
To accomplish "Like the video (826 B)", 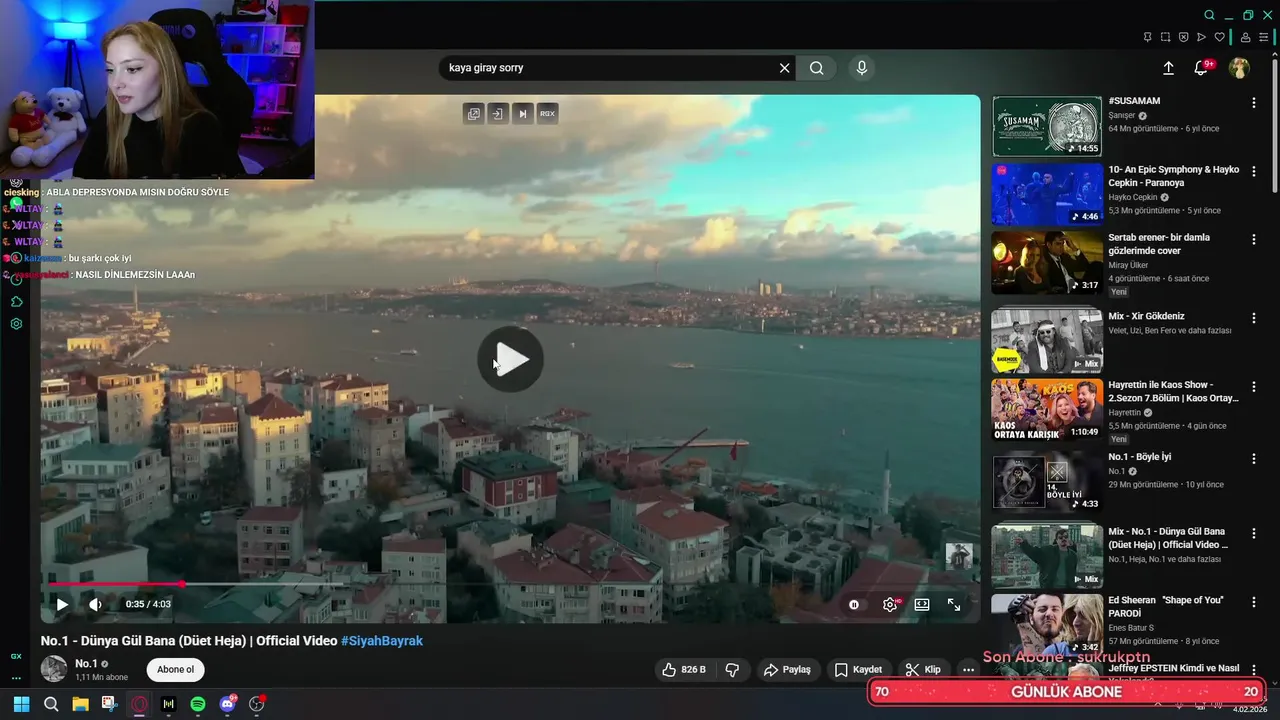I will [x=685, y=670].
